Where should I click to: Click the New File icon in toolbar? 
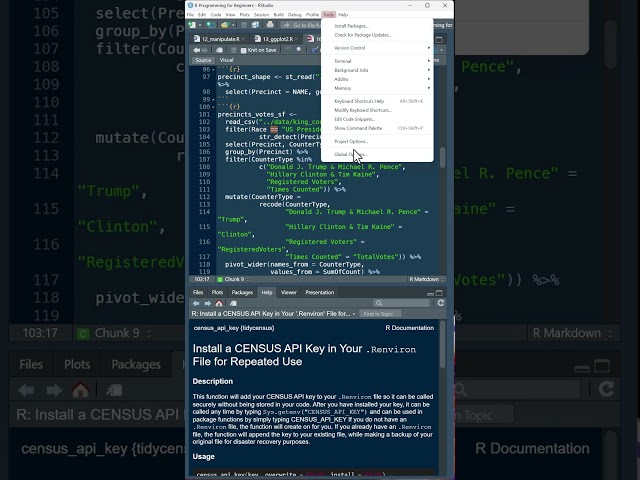192,25
